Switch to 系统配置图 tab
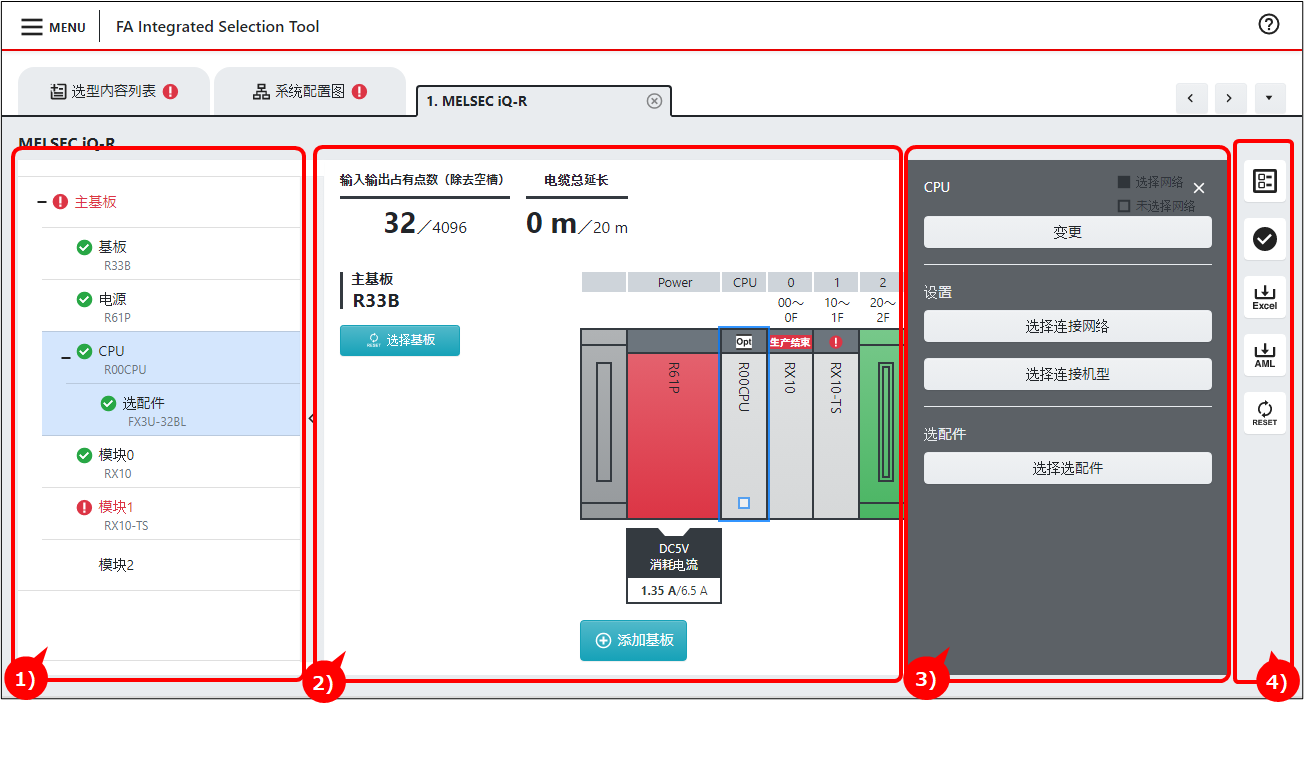 [x=309, y=92]
